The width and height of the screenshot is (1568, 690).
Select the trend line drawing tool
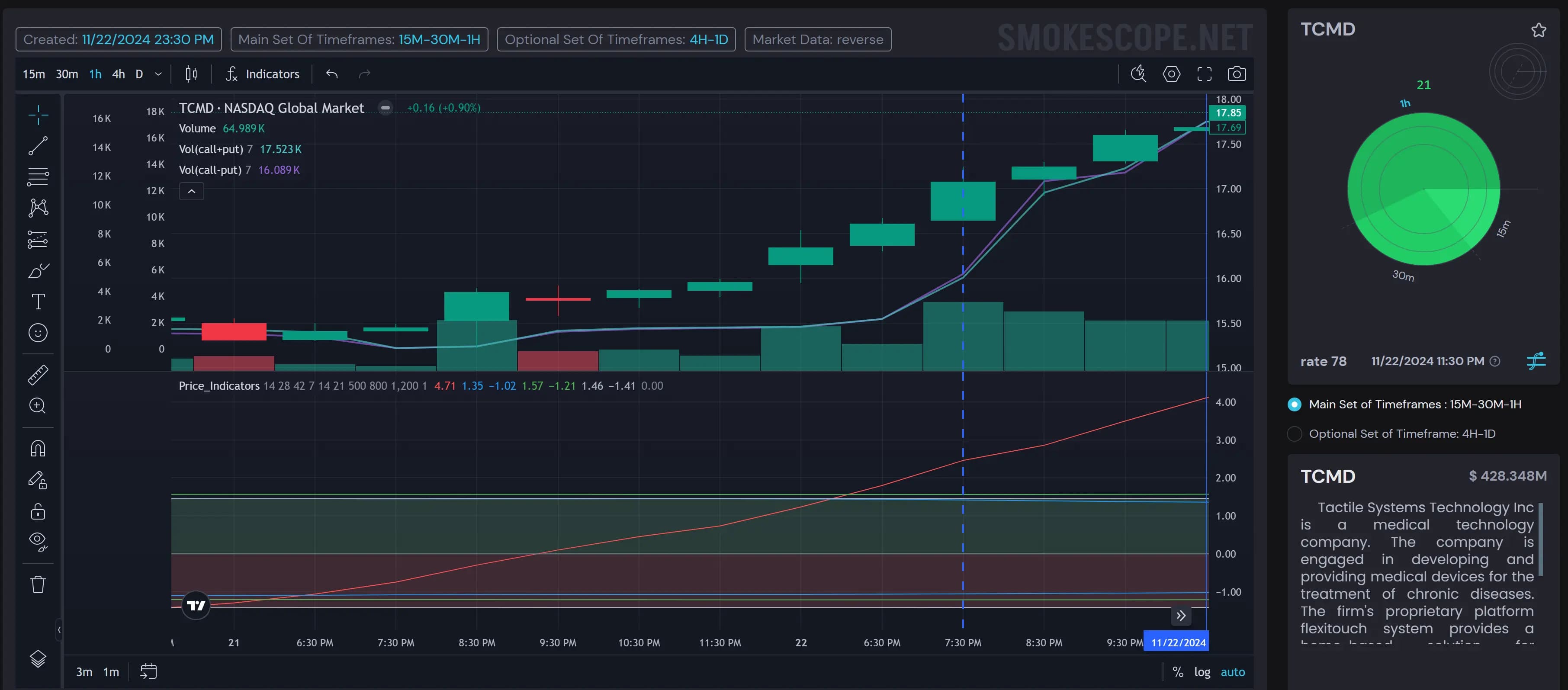pyautogui.click(x=38, y=145)
